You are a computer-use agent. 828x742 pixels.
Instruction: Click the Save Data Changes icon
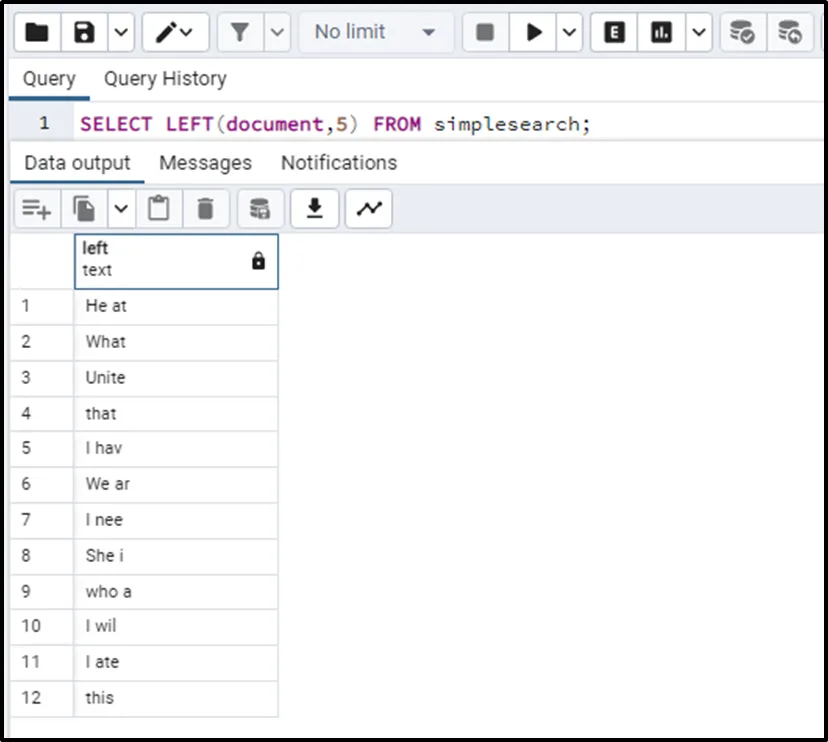pyautogui.click(x=260, y=209)
